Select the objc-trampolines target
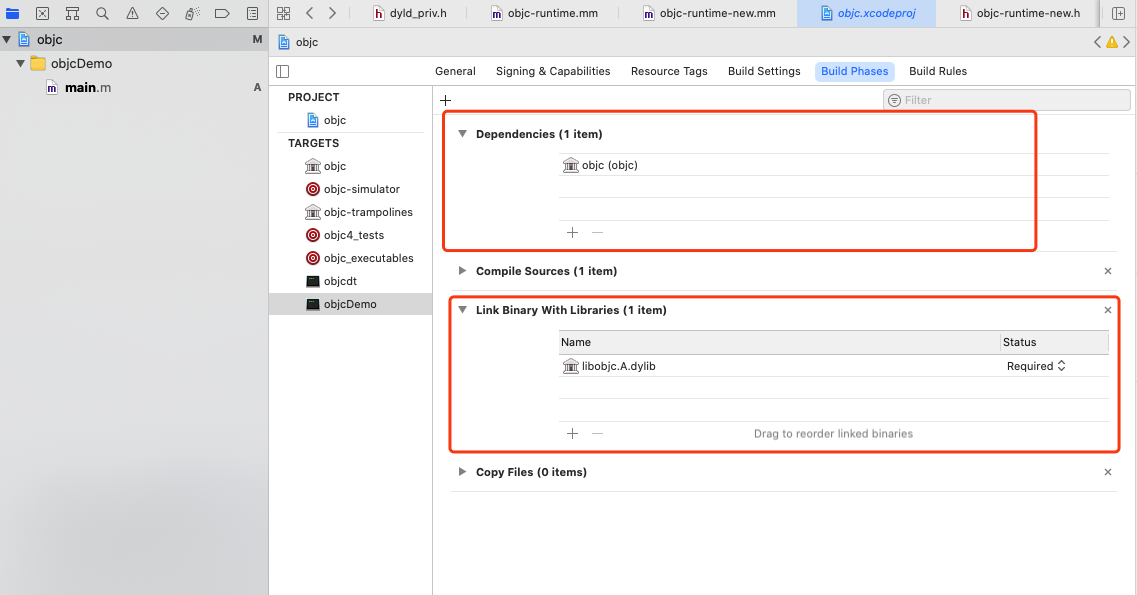The width and height of the screenshot is (1137, 595). click(x=368, y=212)
